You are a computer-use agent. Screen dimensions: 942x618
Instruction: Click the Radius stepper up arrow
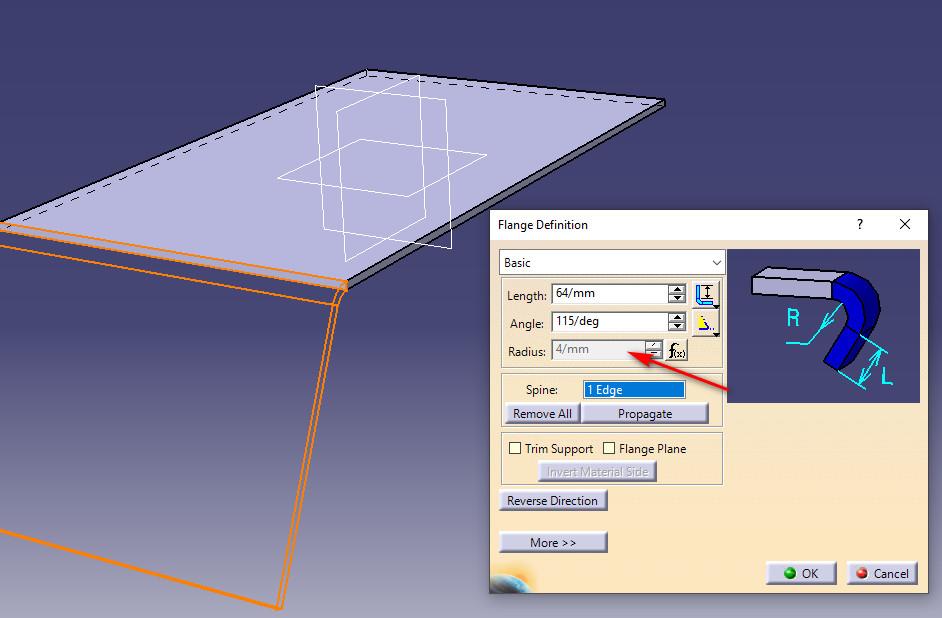[x=655, y=345]
